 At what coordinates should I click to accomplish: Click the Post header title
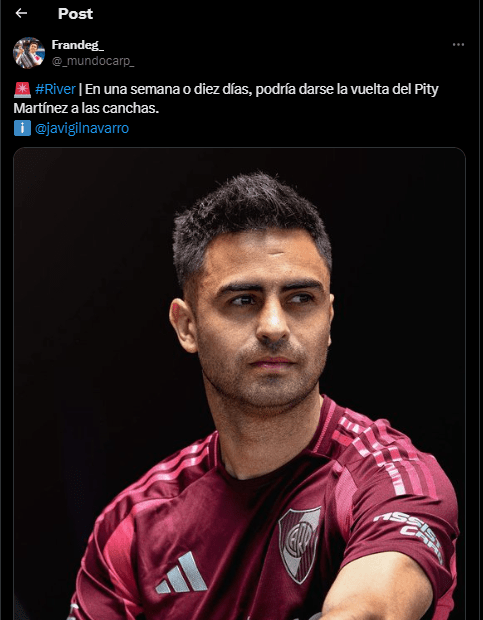tap(75, 14)
